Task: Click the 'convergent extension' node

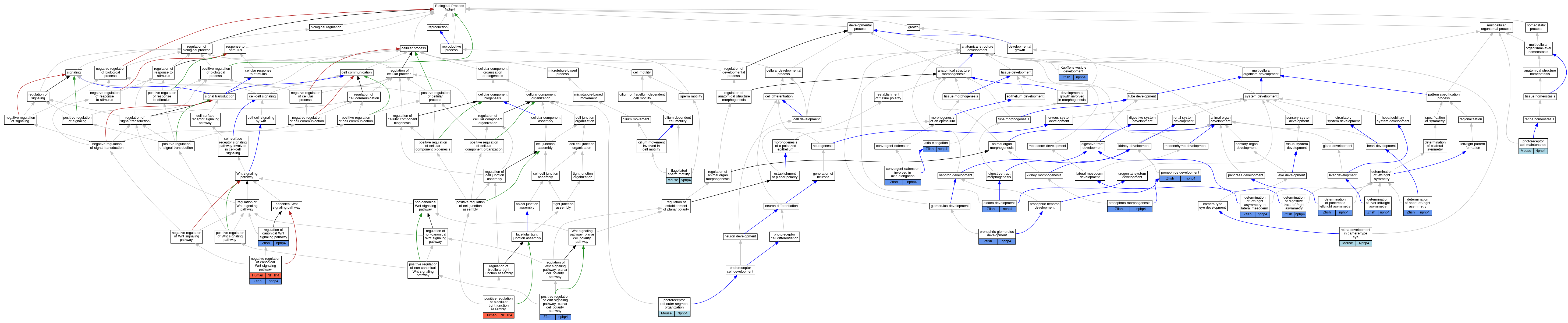Action: [x=893, y=146]
